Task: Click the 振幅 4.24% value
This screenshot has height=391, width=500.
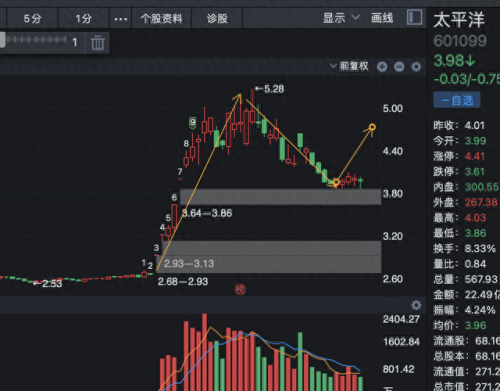Action: (x=480, y=310)
